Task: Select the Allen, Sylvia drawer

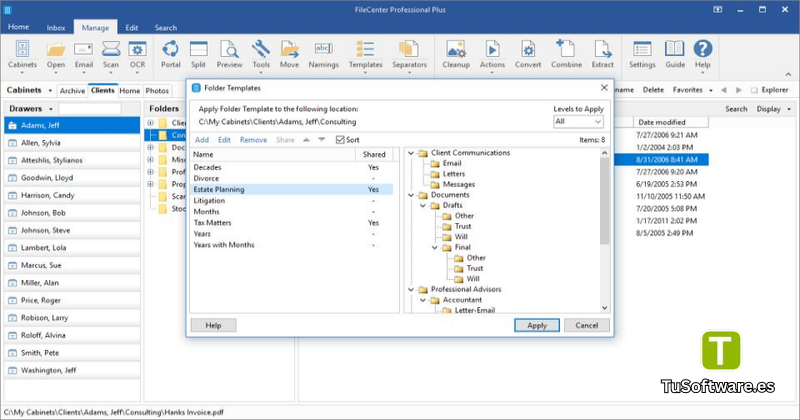Action: tap(72, 143)
